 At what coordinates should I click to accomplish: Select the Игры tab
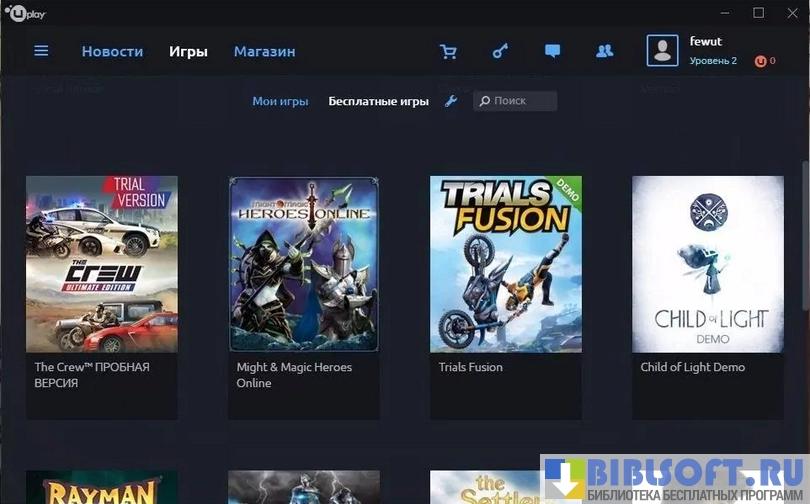[188, 51]
